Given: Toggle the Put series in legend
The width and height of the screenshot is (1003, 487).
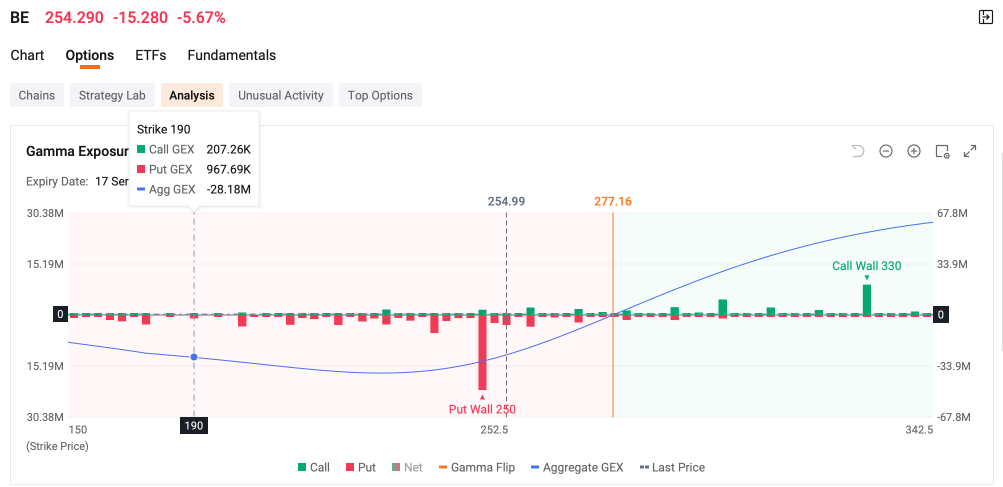Looking at the screenshot, I should (360, 467).
